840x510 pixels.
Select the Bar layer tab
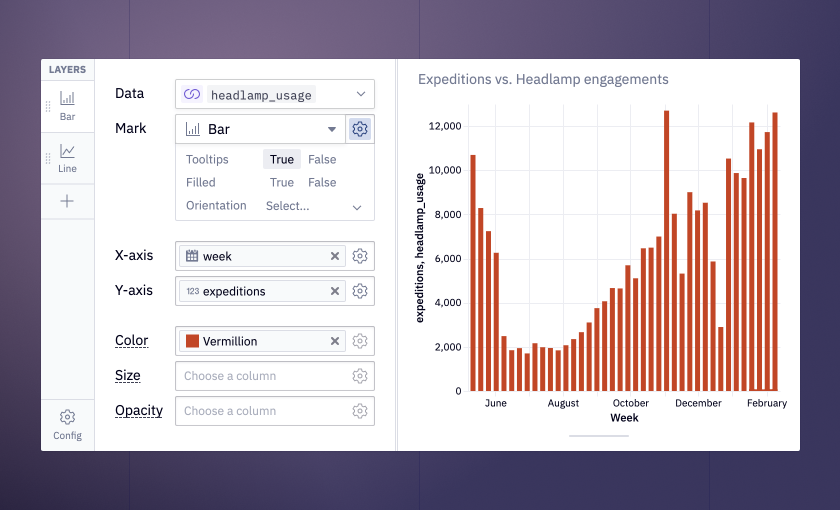click(x=67, y=107)
